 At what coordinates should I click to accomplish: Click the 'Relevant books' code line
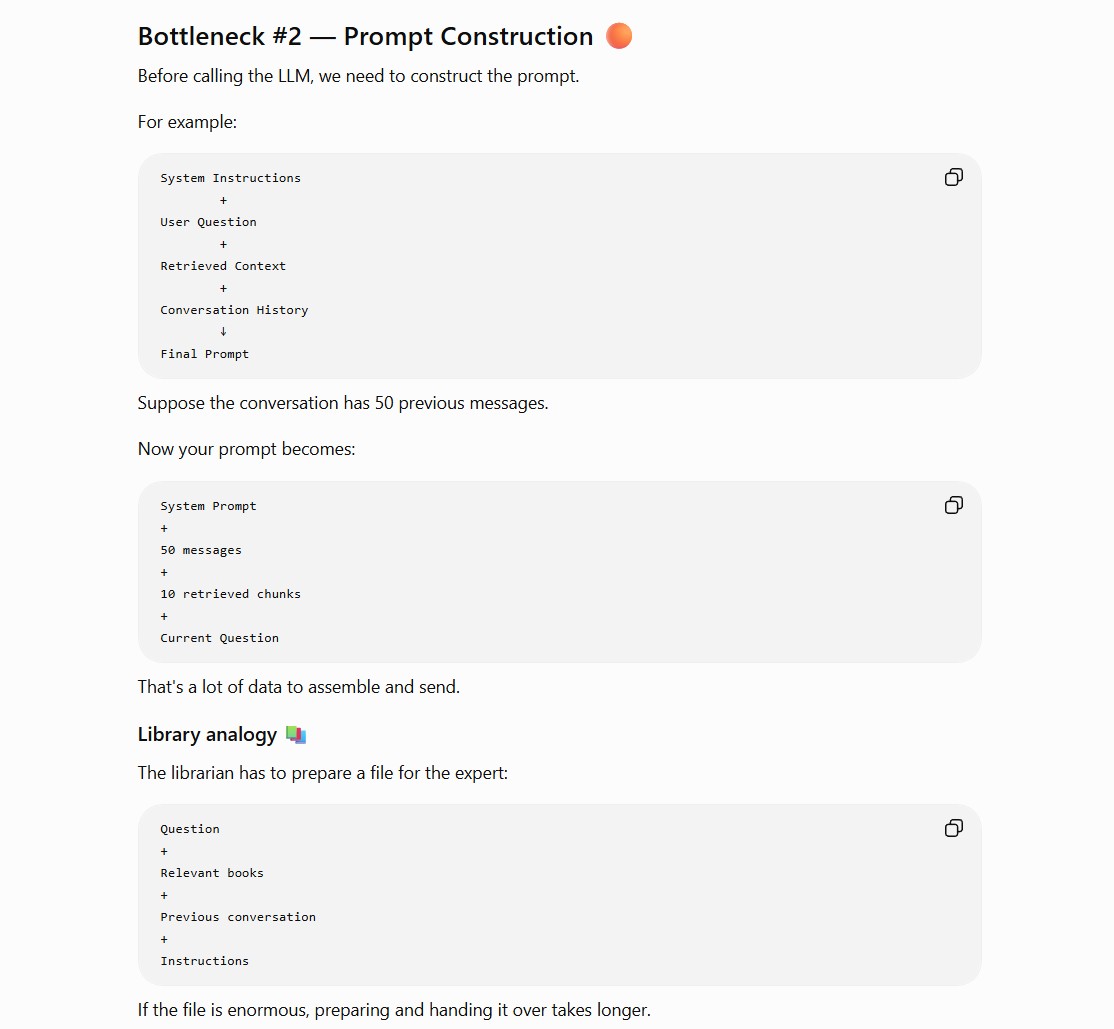tap(212, 873)
